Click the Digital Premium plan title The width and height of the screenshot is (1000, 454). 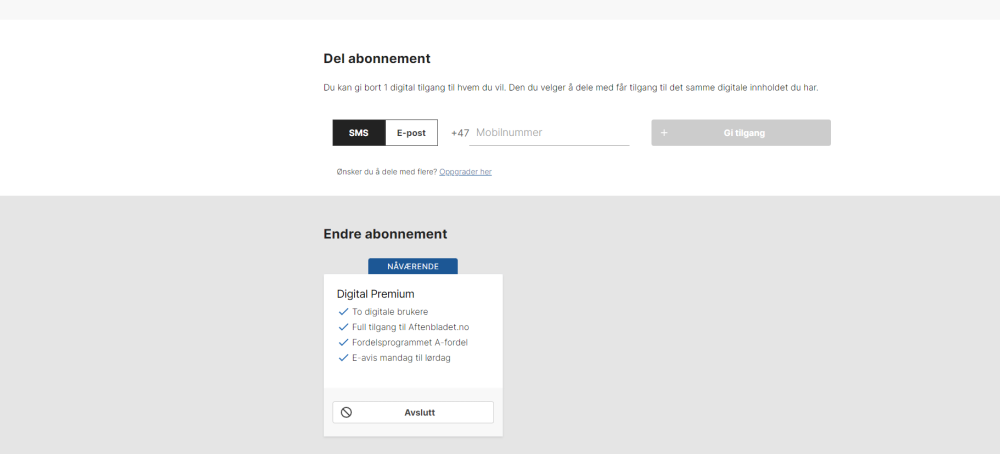(375, 294)
